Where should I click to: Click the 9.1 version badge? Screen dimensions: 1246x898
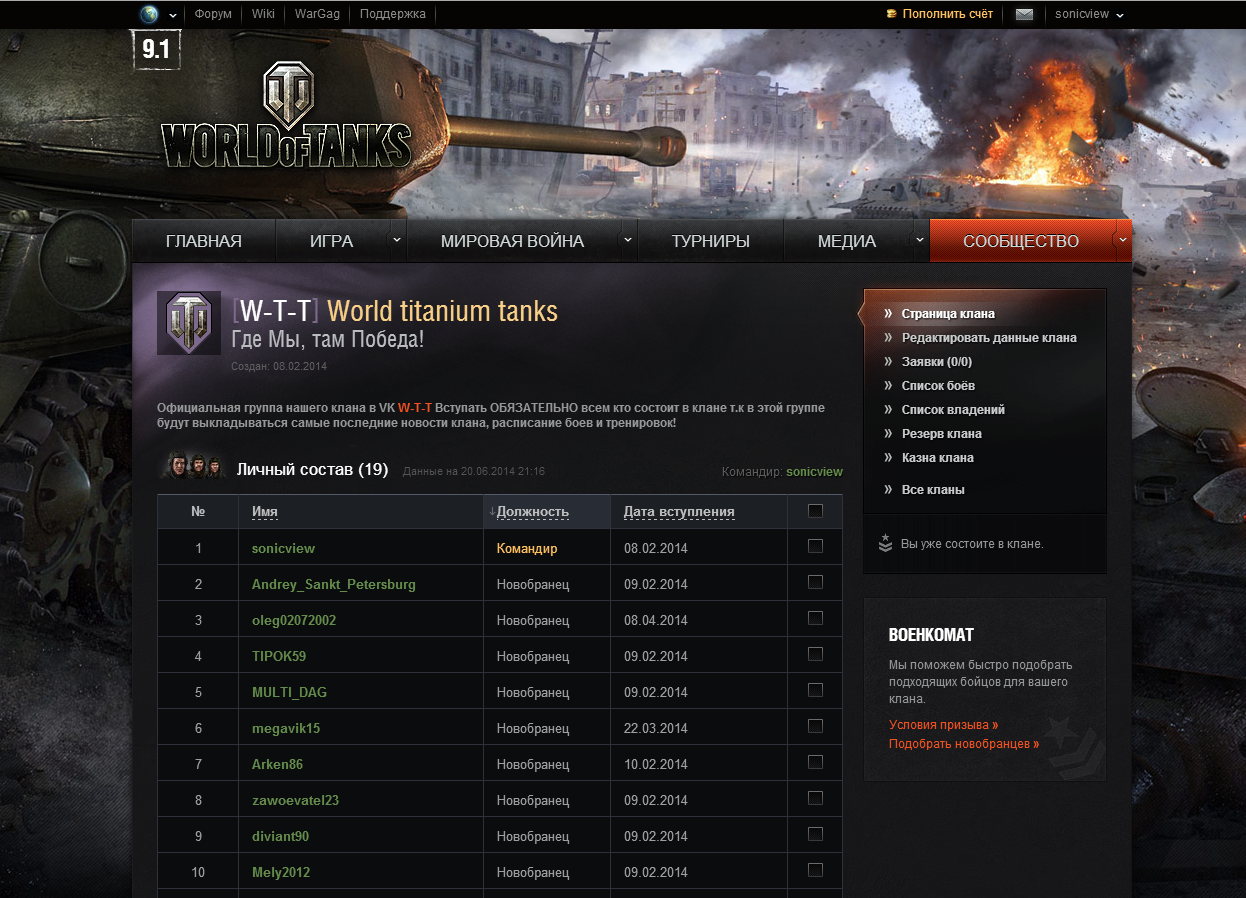coord(156,50)
